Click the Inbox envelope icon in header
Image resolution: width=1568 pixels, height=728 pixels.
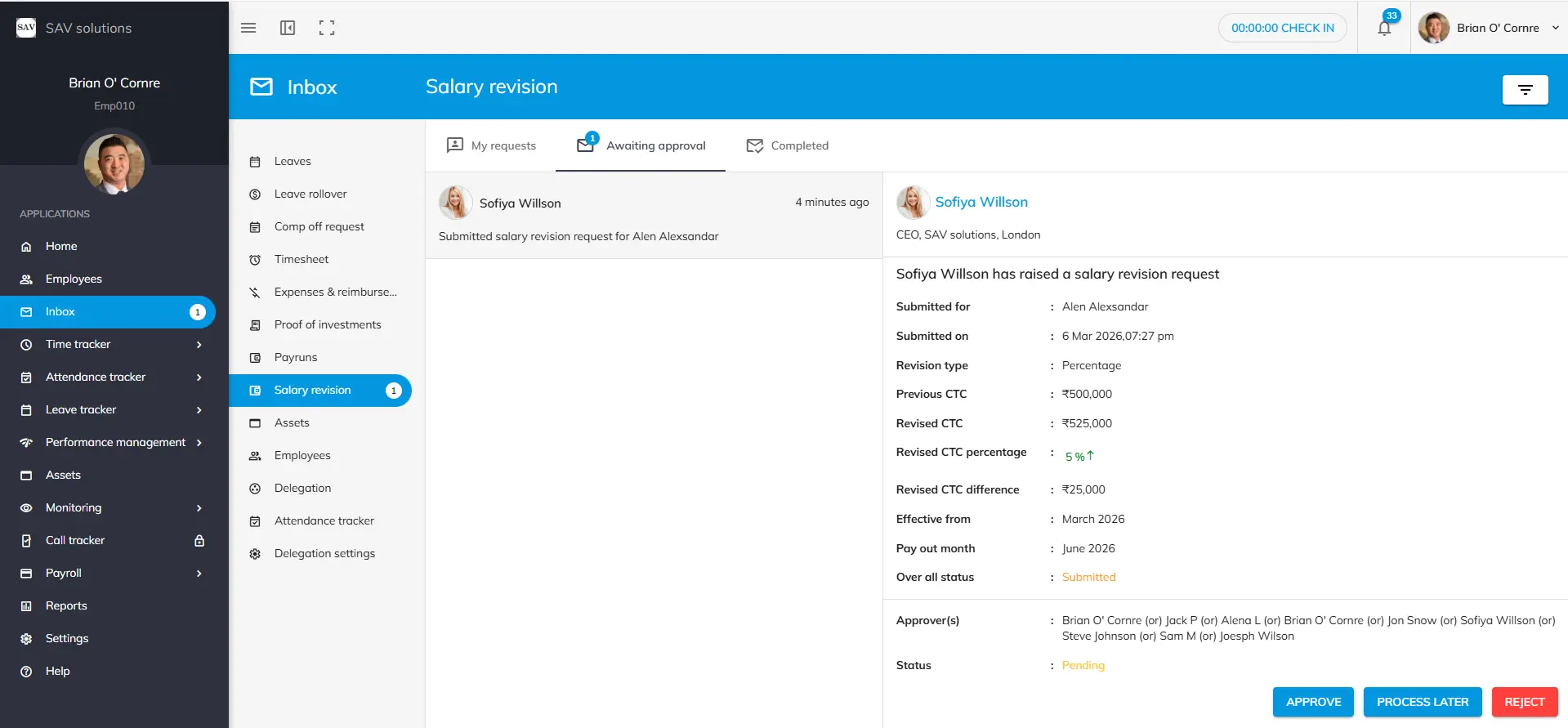[x=261, y=87]
